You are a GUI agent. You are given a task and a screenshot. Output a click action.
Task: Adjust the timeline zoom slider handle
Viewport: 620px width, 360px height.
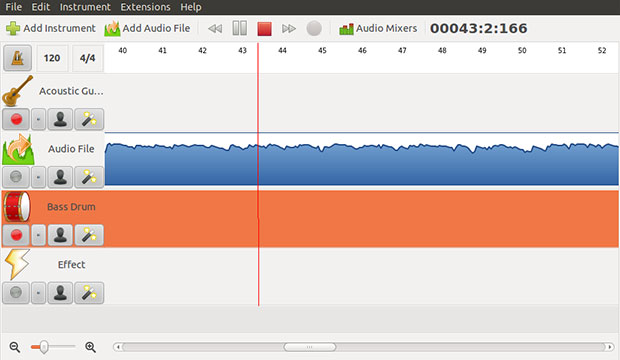(x=44, y=347)
